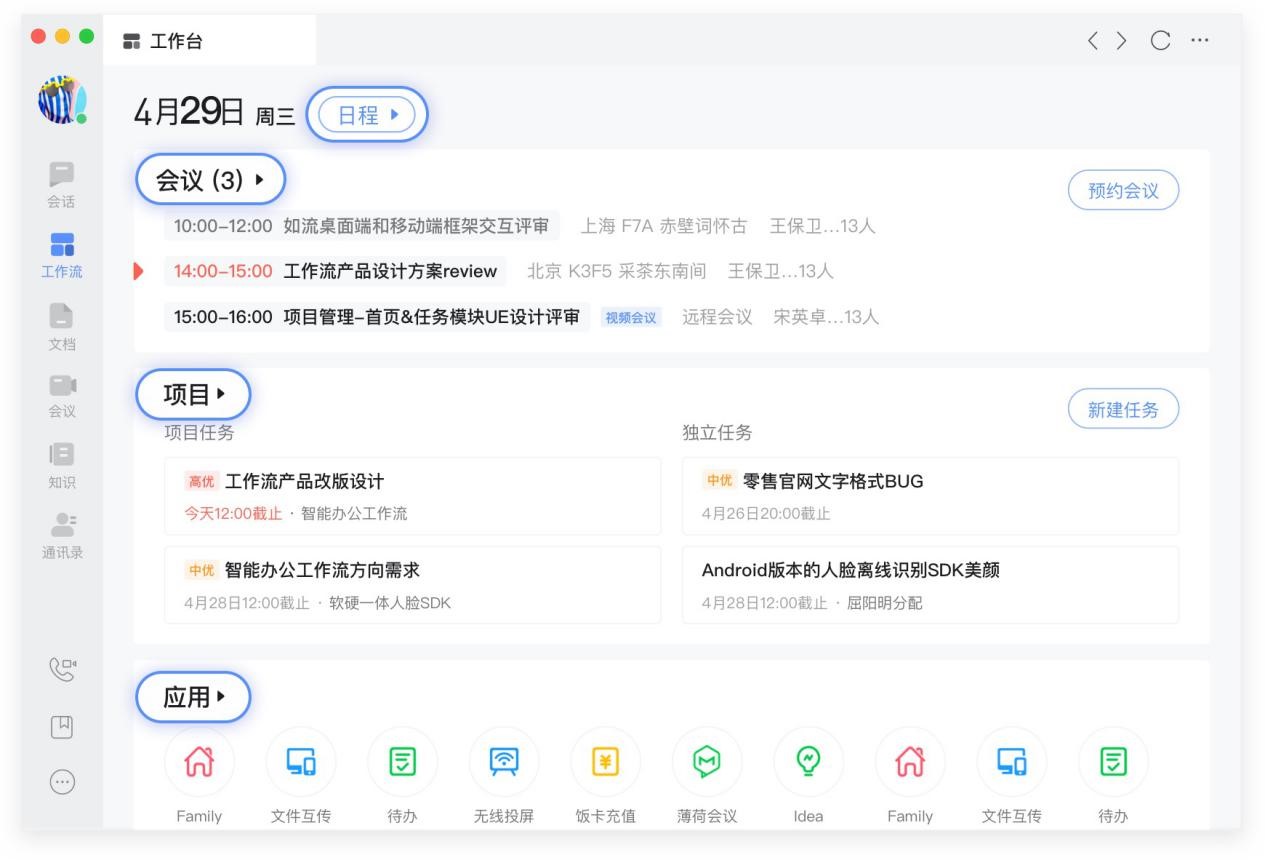Open the 饭卡充值 app icon

click(605, 763)
